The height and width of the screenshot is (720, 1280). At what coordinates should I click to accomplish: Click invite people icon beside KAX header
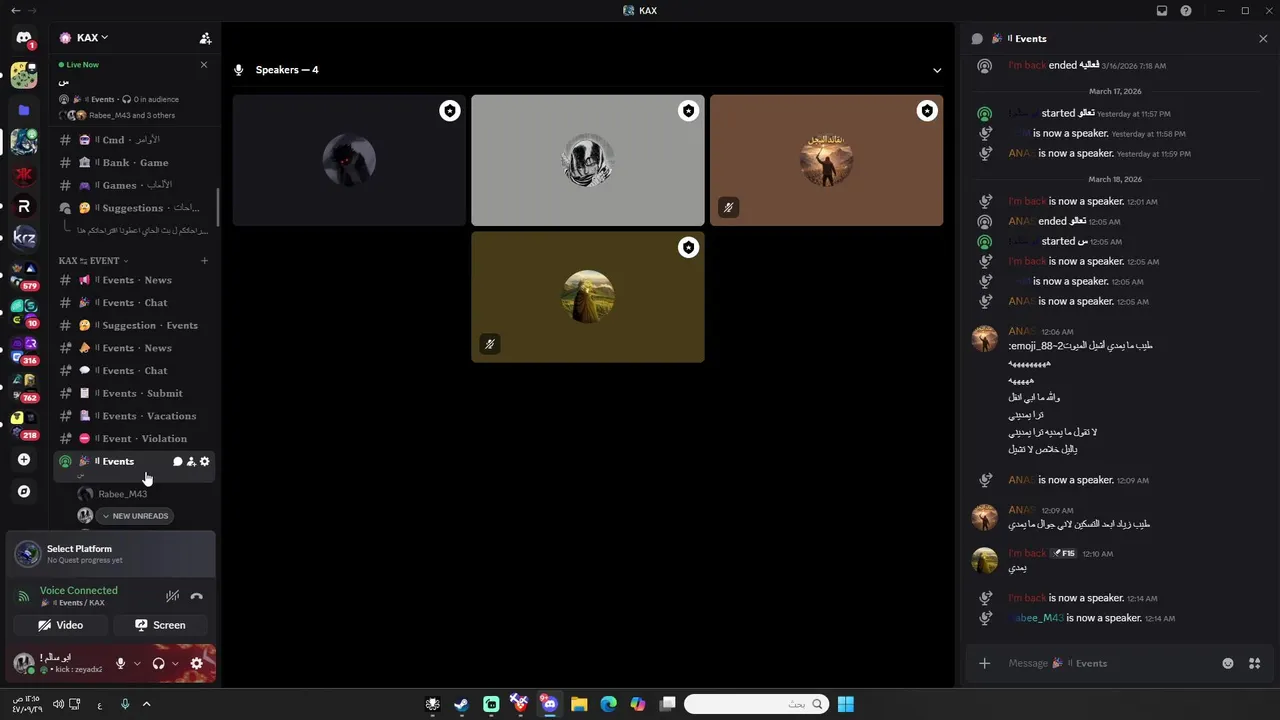click(x=205, y=38)
